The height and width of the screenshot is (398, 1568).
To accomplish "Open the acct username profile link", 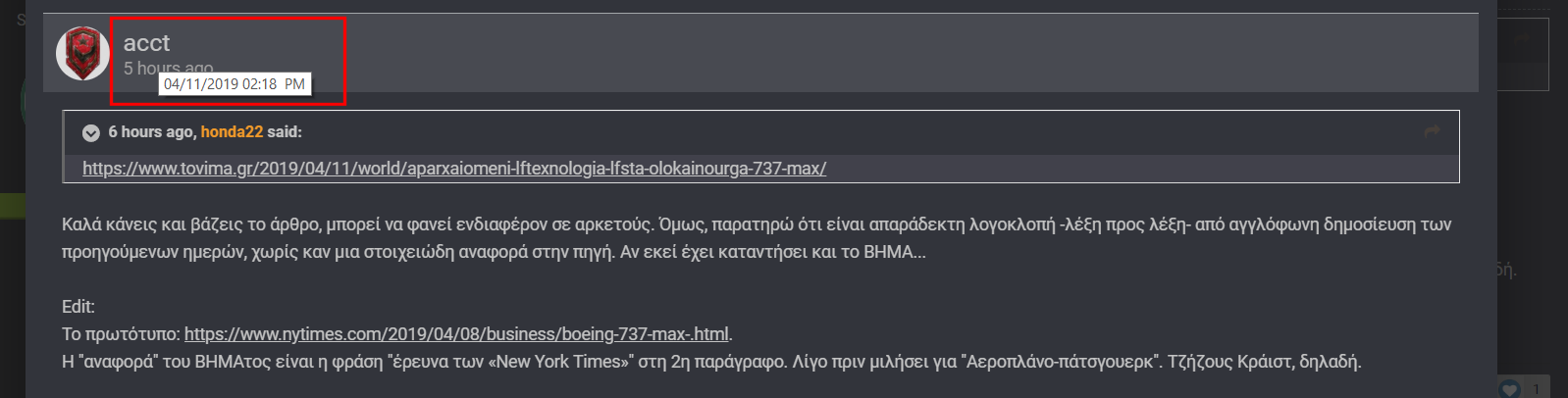I will 146,43.
